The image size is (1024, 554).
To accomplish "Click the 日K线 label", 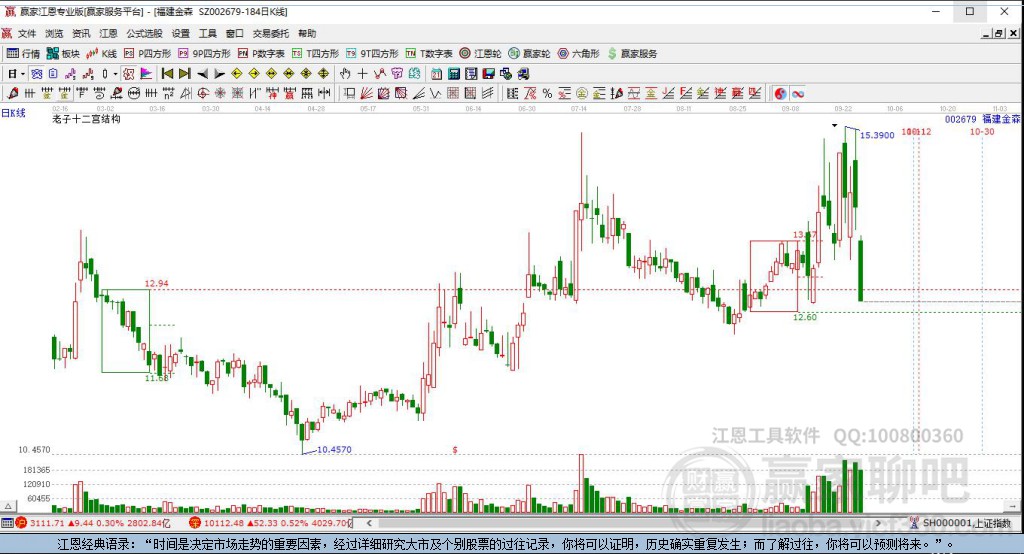I will (x=13, y=113).
